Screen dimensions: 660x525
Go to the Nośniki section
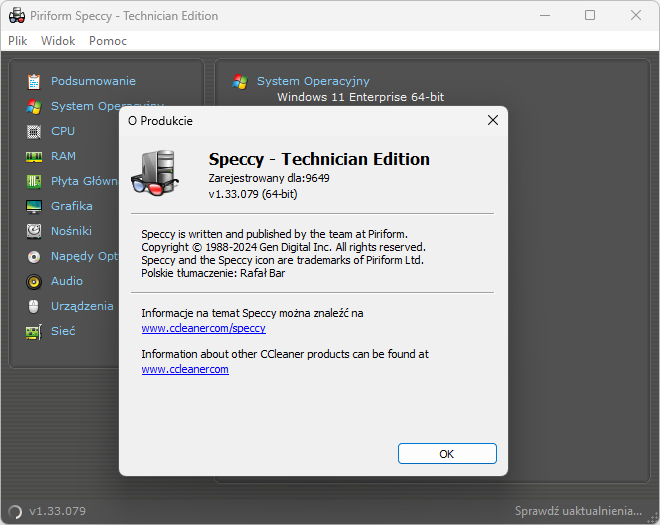tap(71, 231)
